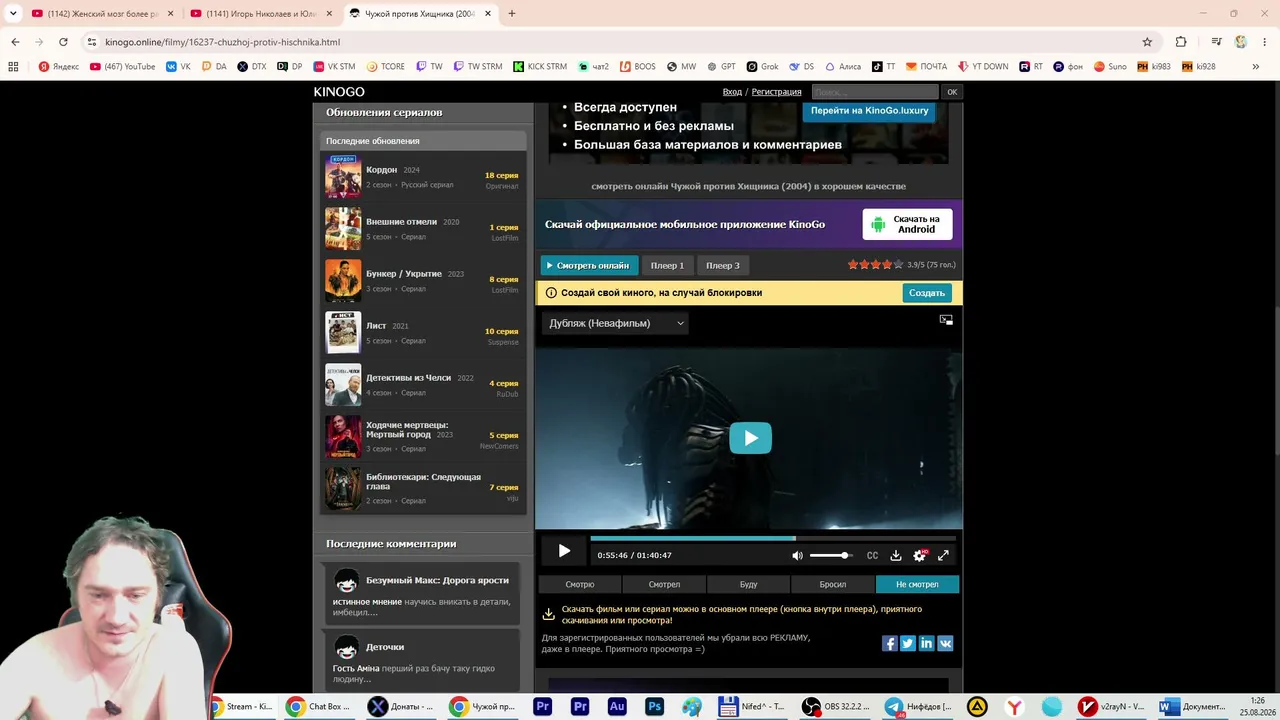The image size is (1280, 720).
Task: Click the Скачать на Android button
Action: pos(907,224)
